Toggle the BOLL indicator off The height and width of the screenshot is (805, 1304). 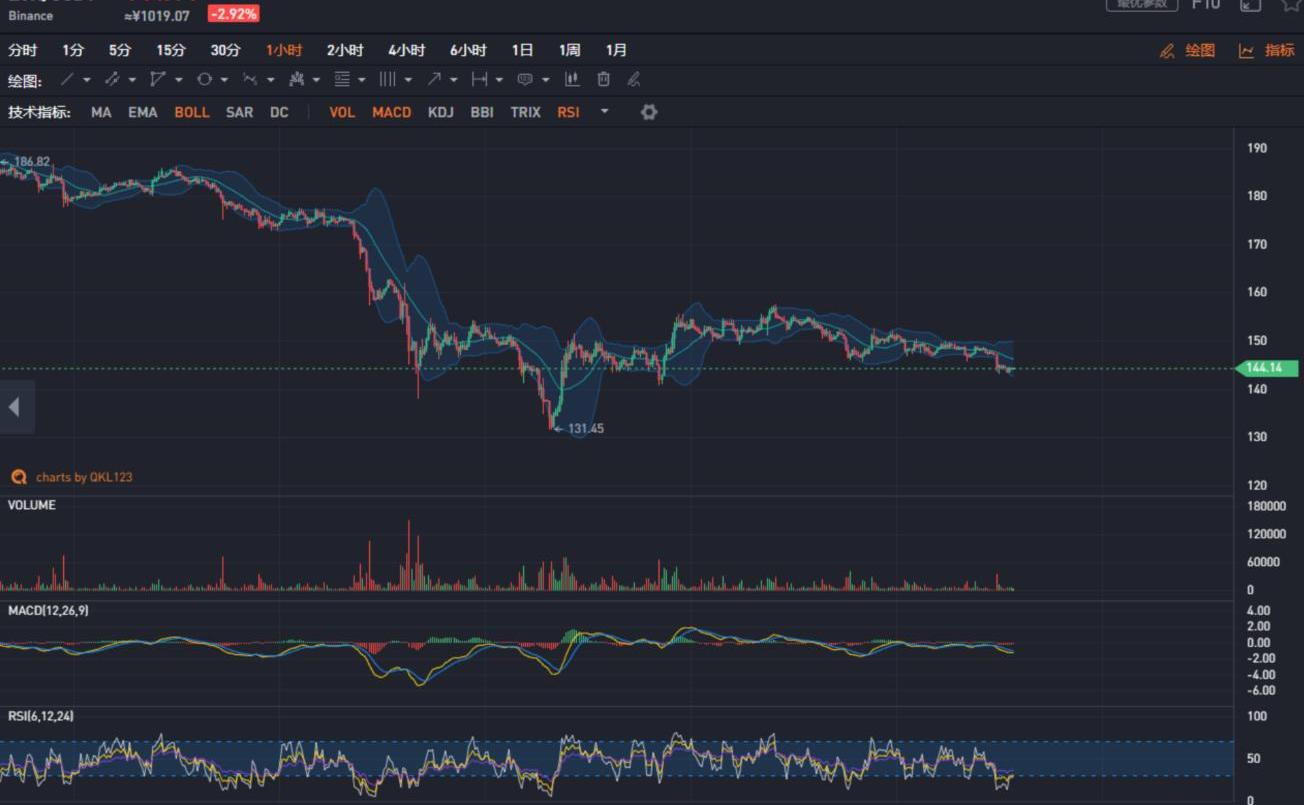pyautogui.click(x=191, y=112)
